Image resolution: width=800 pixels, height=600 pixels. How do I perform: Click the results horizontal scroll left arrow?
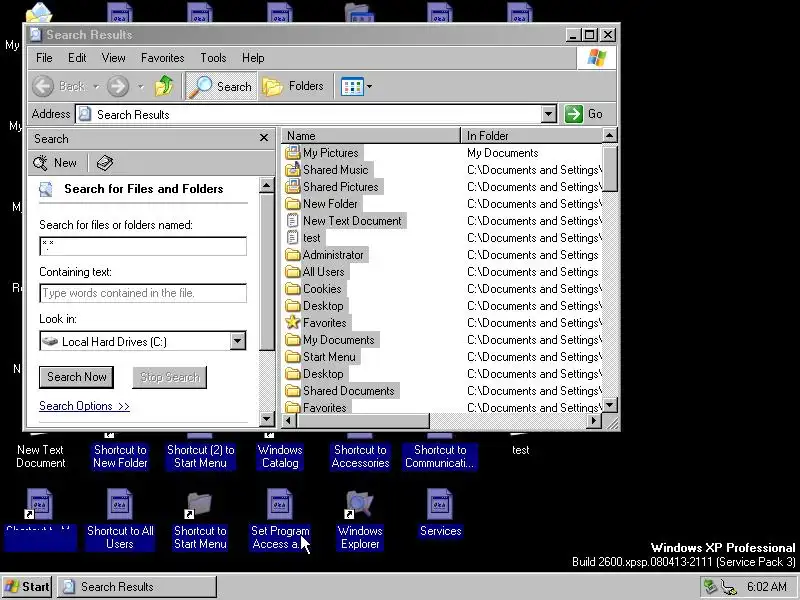pyautogui.click(x=289, y=421)
